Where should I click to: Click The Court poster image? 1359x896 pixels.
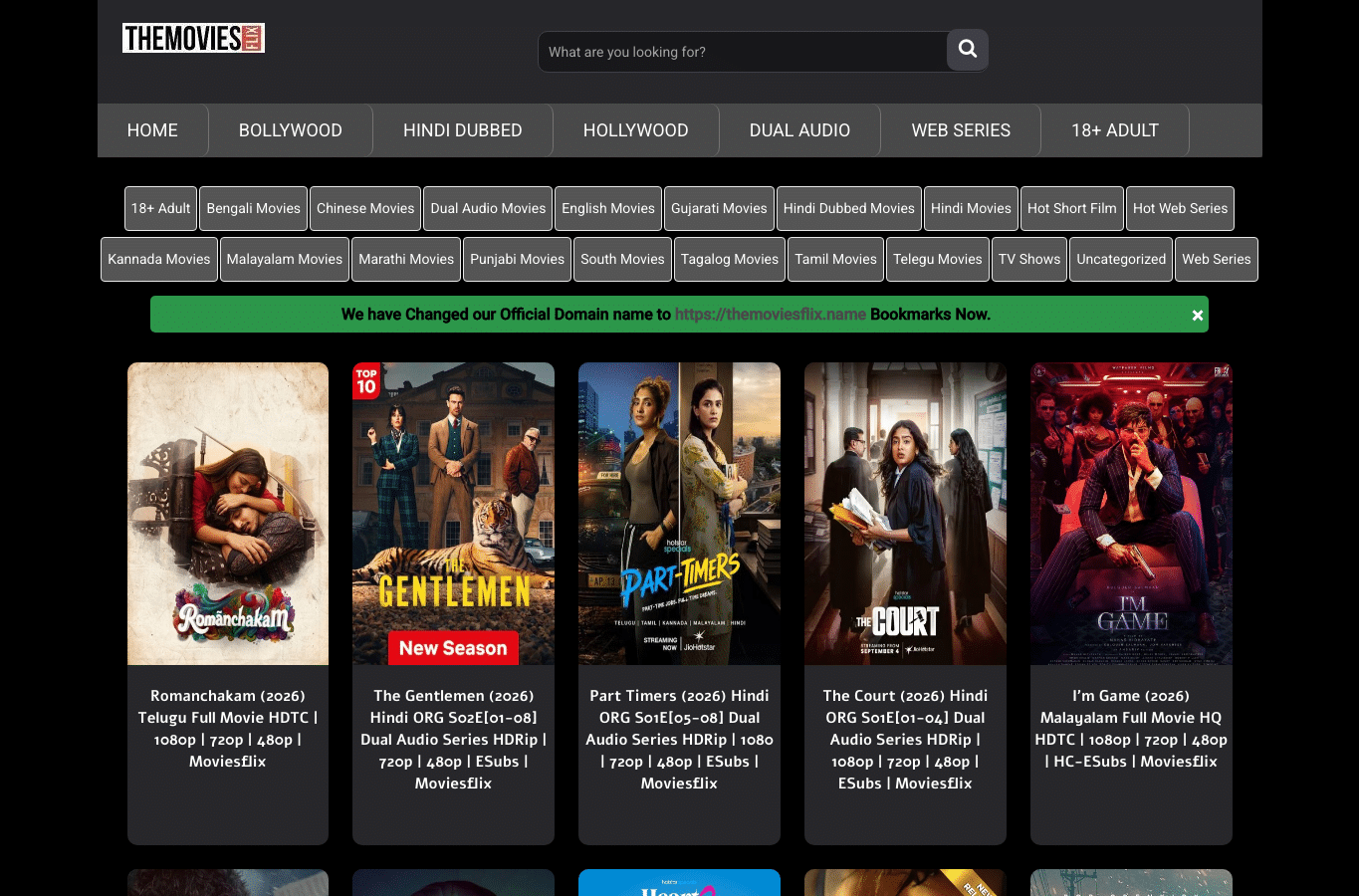(905, 514)
